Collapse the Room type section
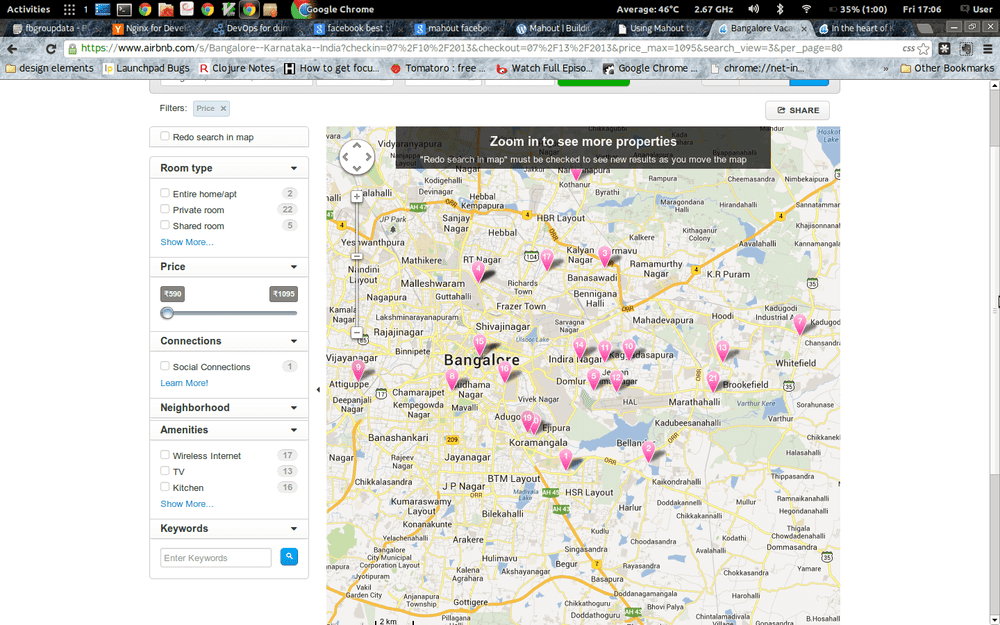Image resolution: width=1000 pixels, height=625 pixels. 294,168
